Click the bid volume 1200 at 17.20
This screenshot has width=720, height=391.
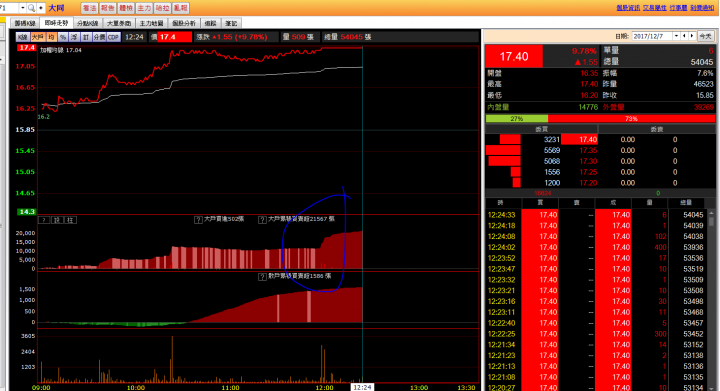coord(552,183)
